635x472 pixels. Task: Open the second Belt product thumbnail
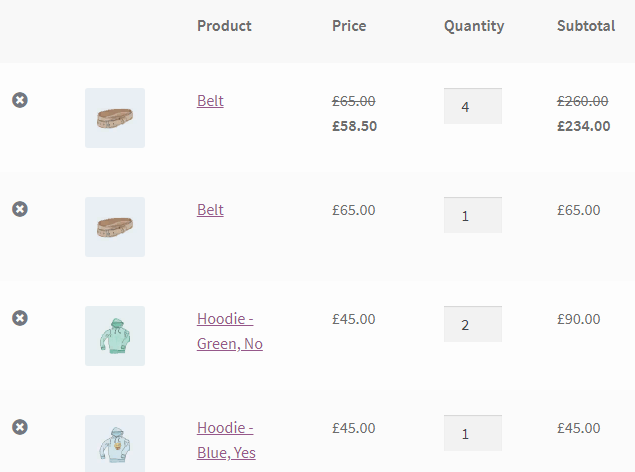click(115, 227)
